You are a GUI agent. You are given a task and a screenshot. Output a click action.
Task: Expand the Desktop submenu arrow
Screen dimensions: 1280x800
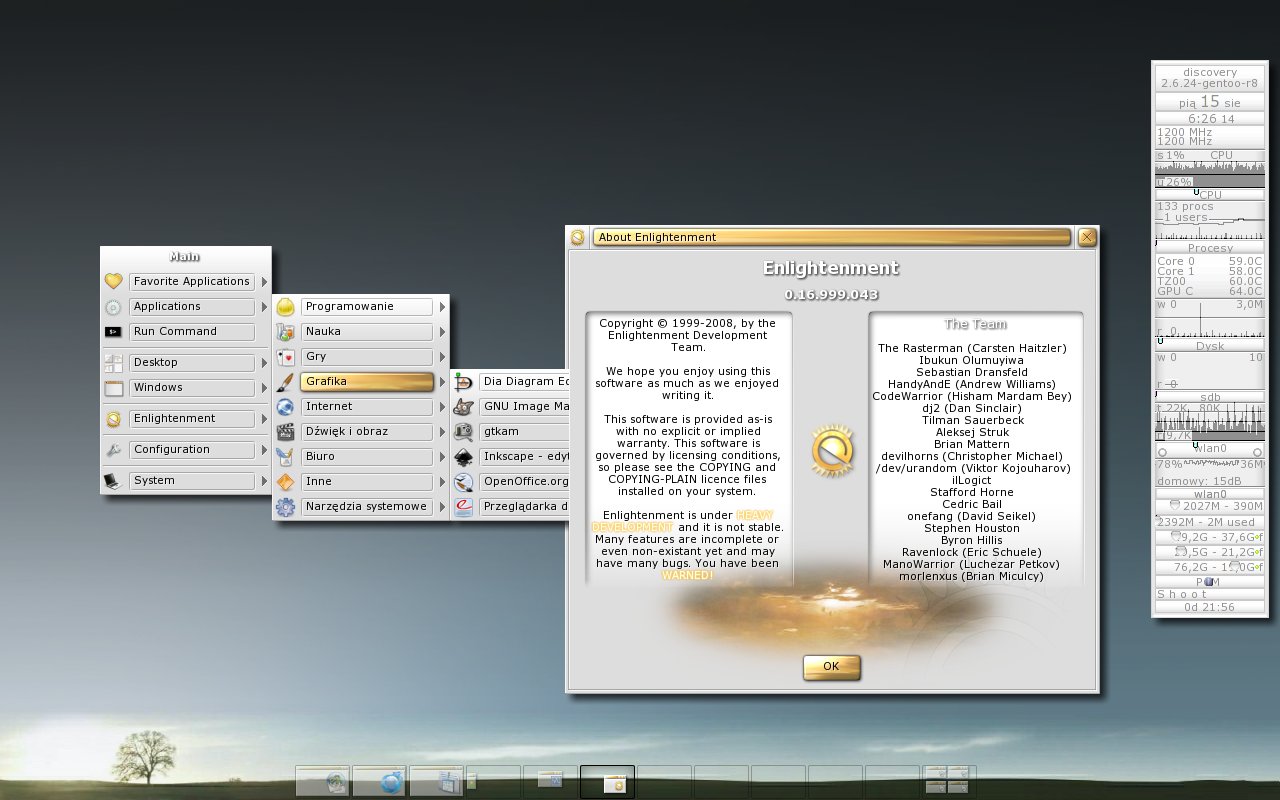[264, 363]
